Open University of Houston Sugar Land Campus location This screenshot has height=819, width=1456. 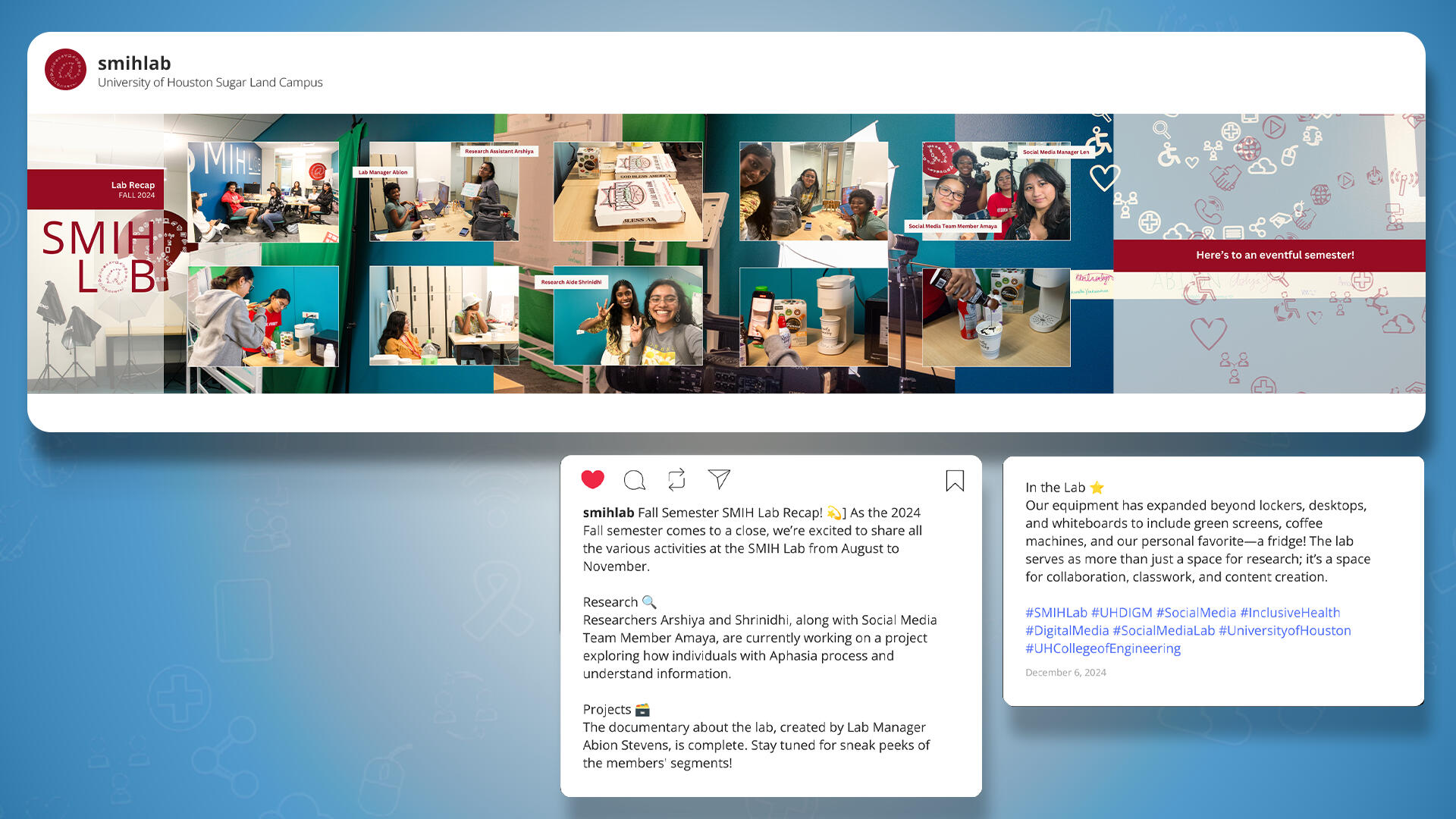pos(210,83)
